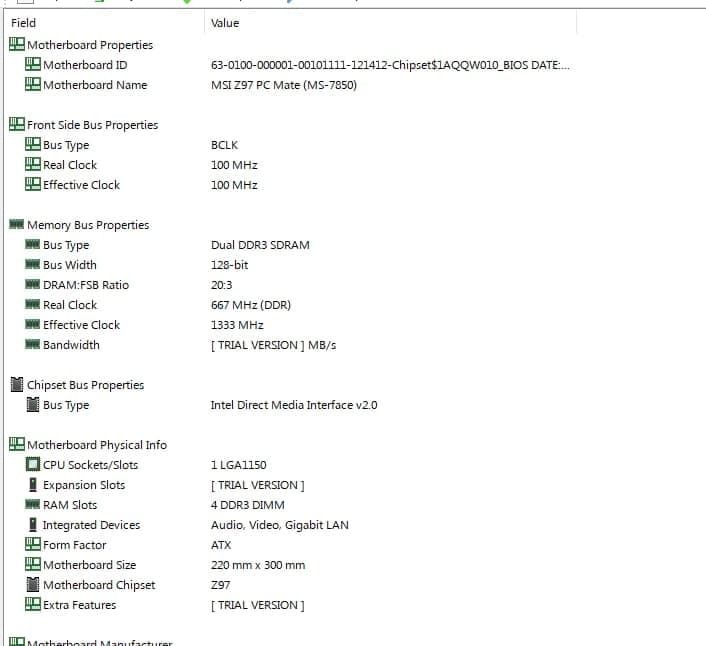Click the RAM icon beside 667 MHz Real Clock
Viewport: 706px width, 646px height.
coord(32,304)
